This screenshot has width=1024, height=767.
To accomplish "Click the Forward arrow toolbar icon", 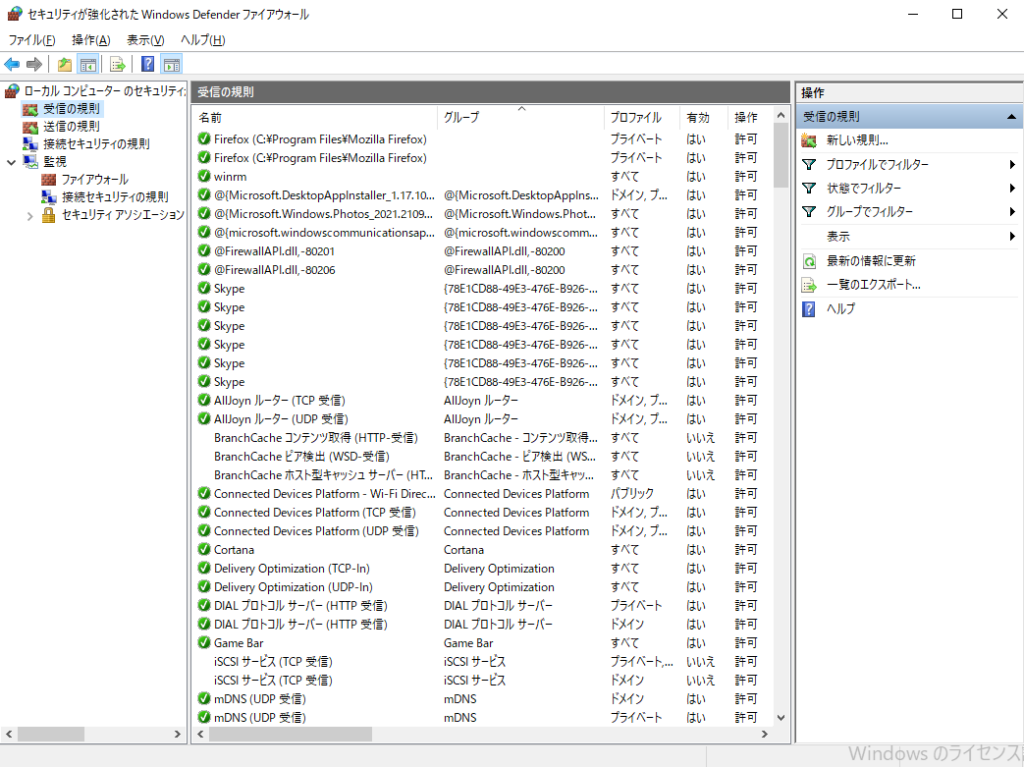I will point(34,64).
